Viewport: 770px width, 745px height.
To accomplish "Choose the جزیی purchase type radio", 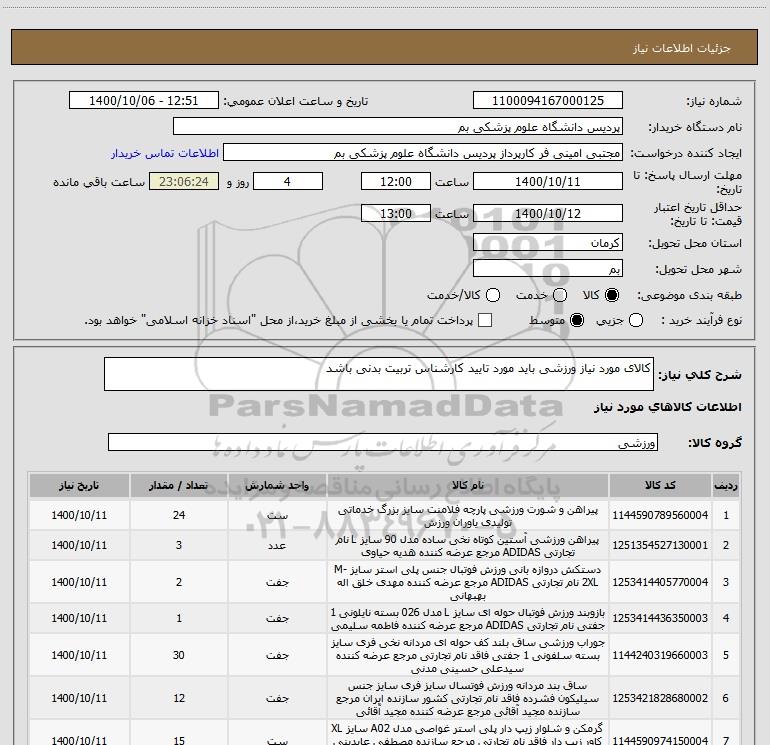I will 635,320.
